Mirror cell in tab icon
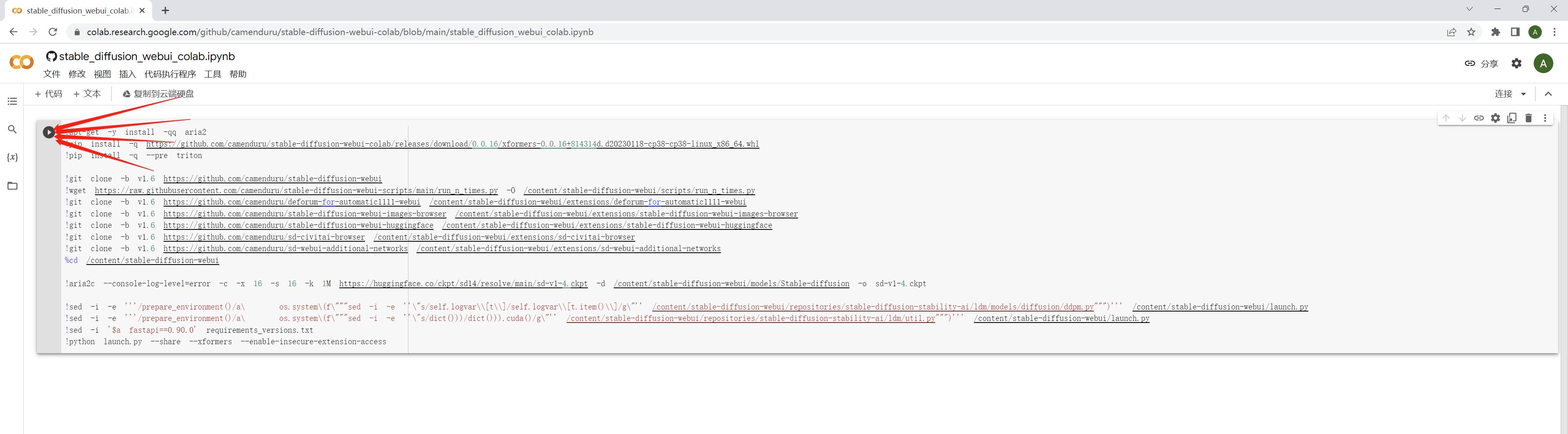 1512,118
